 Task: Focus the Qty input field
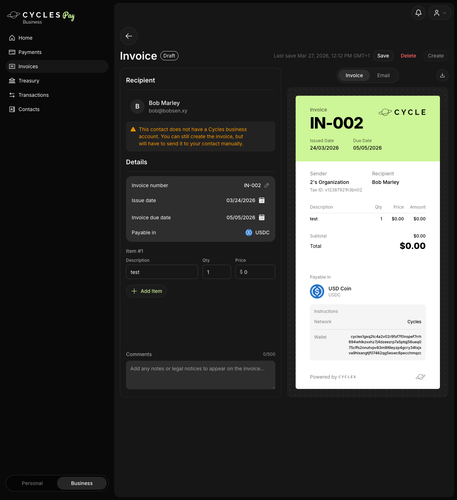(217, 272)
